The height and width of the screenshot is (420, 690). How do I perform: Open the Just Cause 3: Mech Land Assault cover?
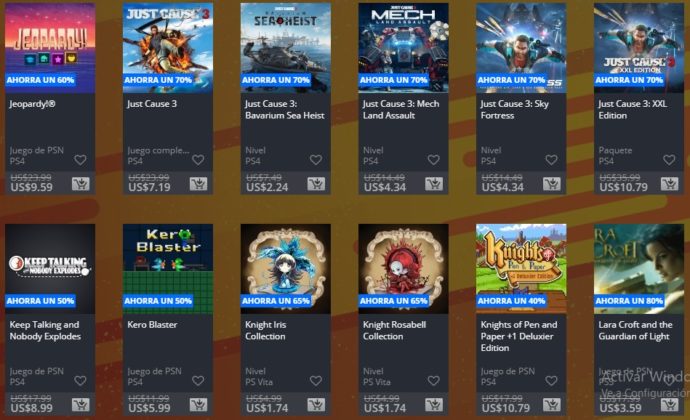point(404,48)
